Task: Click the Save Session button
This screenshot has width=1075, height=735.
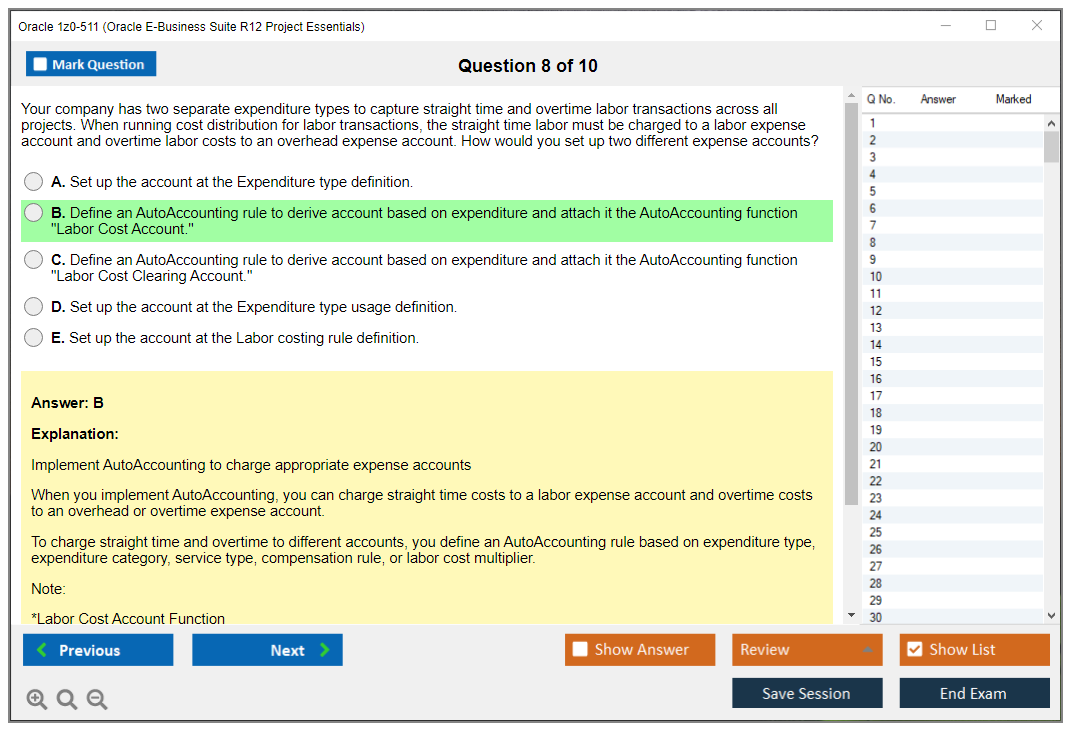Action: click(x=806, y=693)
